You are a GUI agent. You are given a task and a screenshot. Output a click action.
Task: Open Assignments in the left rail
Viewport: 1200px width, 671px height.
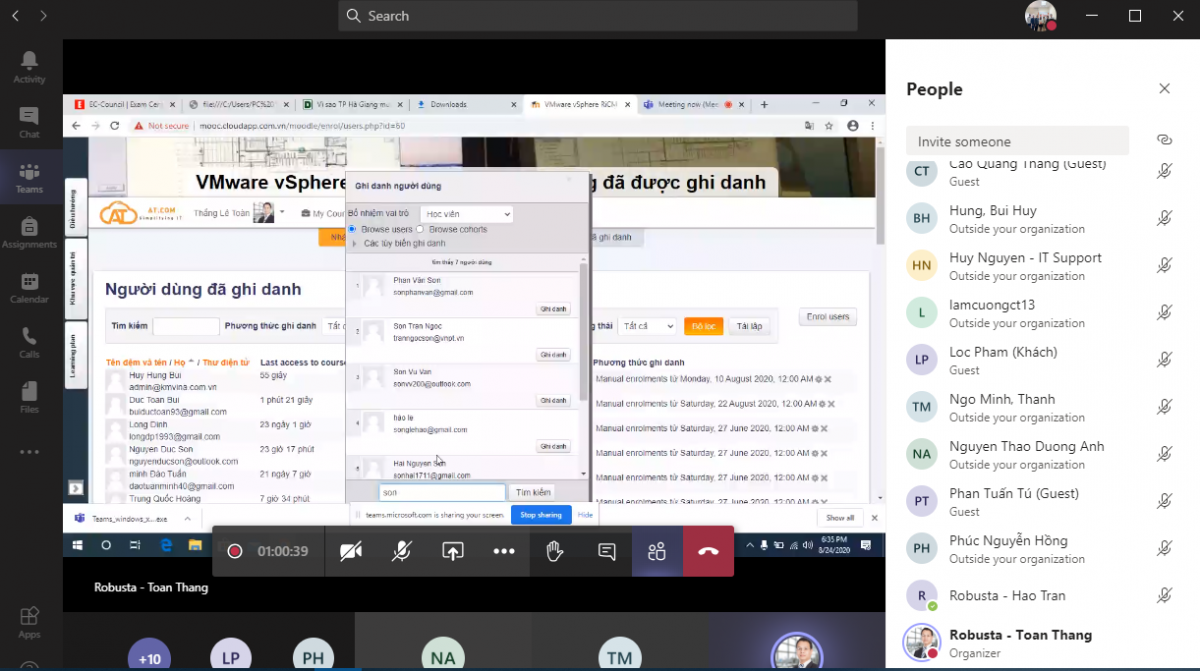tap(29, 232)
